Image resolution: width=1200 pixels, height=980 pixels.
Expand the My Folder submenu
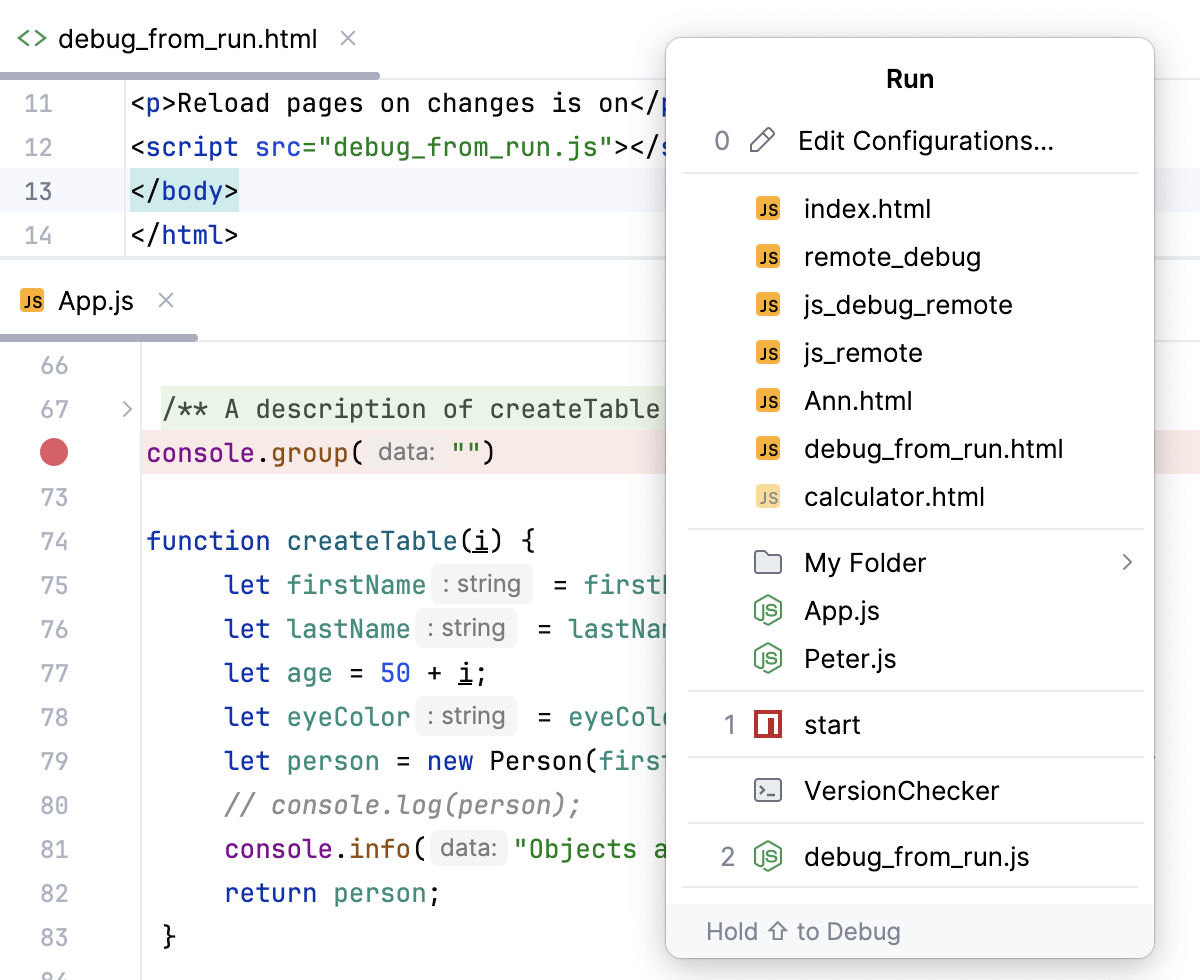pyautogui.click(x=1127, y=562)
